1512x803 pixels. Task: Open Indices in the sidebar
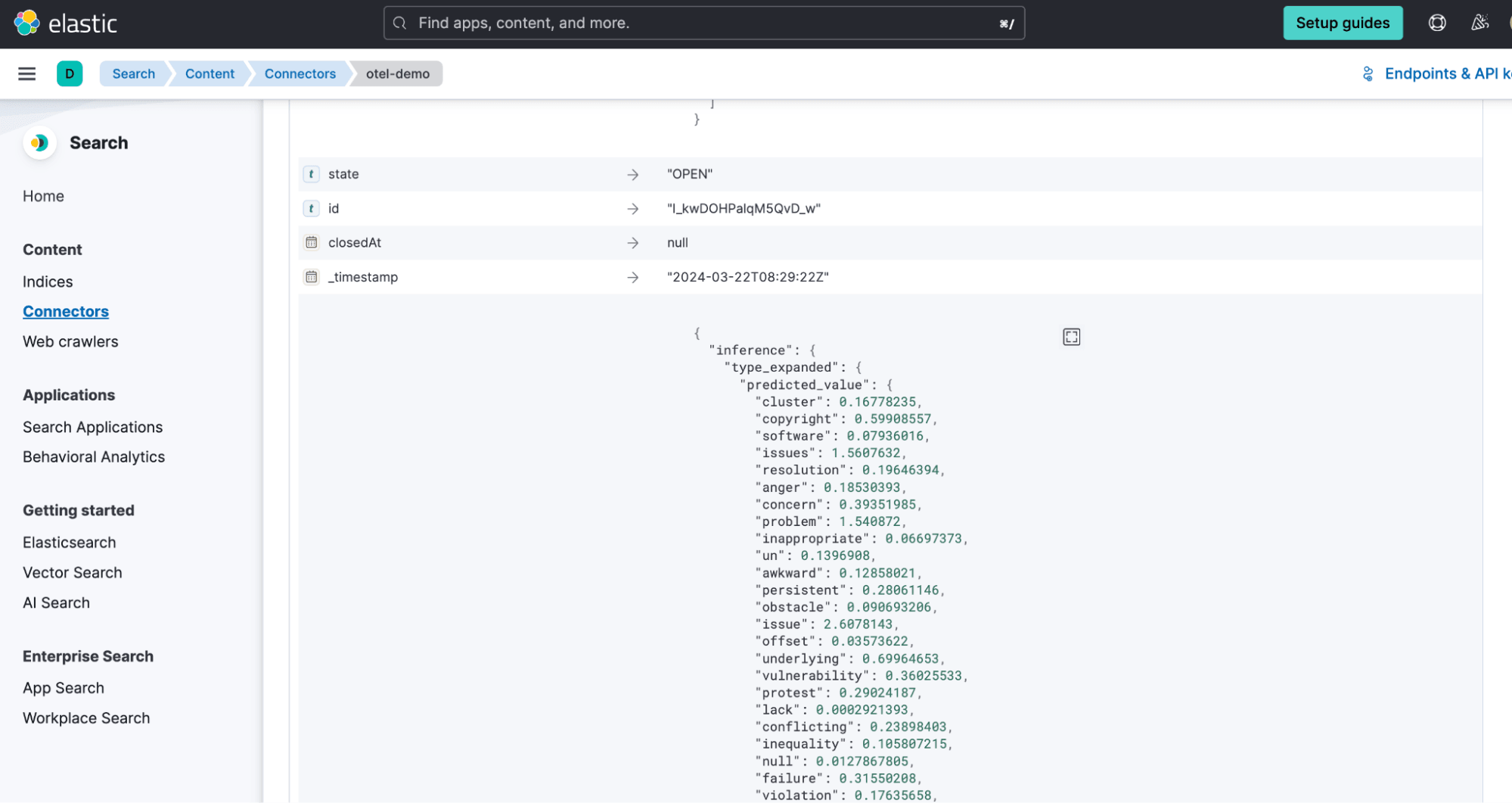click(x=48, y=282)
